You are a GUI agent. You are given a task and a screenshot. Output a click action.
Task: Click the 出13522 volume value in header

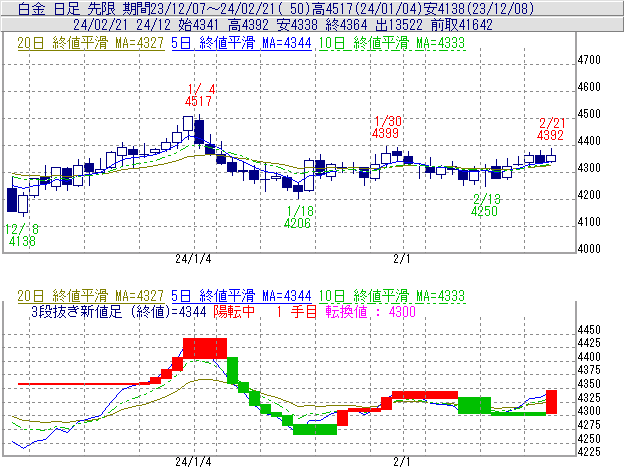399,25
